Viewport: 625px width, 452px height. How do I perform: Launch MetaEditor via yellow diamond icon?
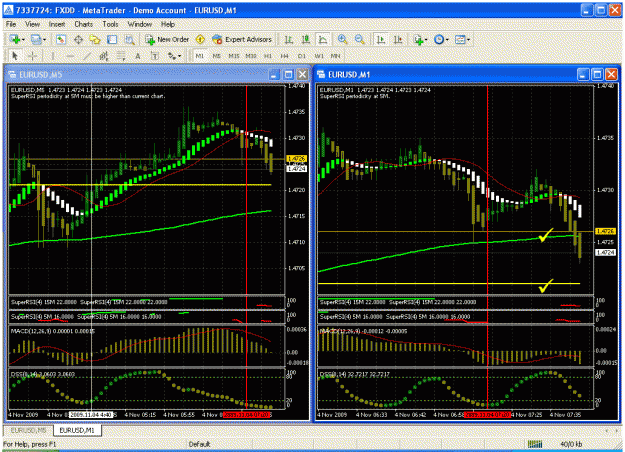coord(200,39)
